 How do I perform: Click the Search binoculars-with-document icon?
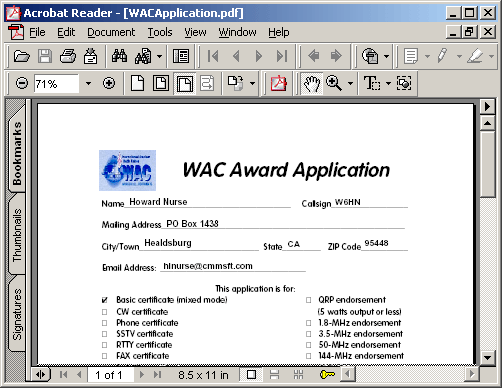coord(143,56)
